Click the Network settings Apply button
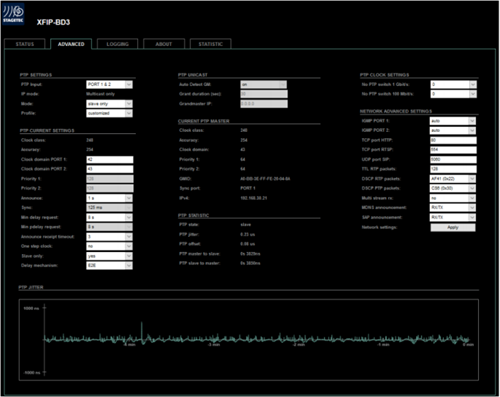 (x=453, y=227)
